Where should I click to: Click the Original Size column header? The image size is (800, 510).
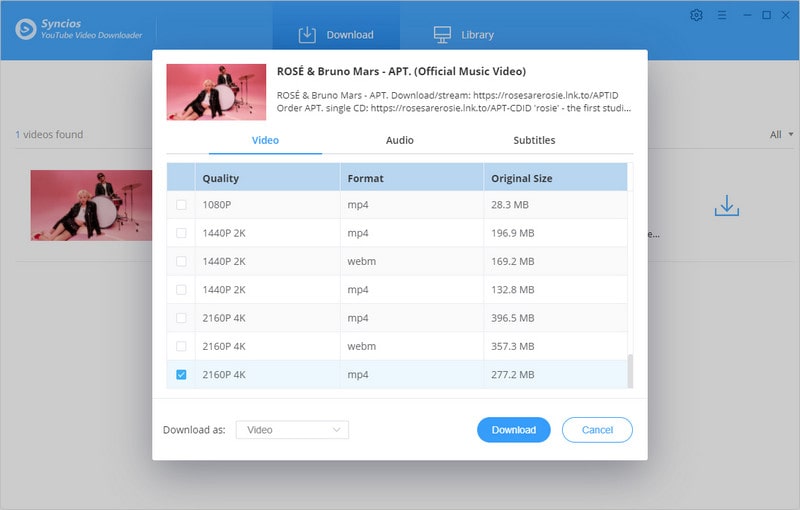[556, 178]
